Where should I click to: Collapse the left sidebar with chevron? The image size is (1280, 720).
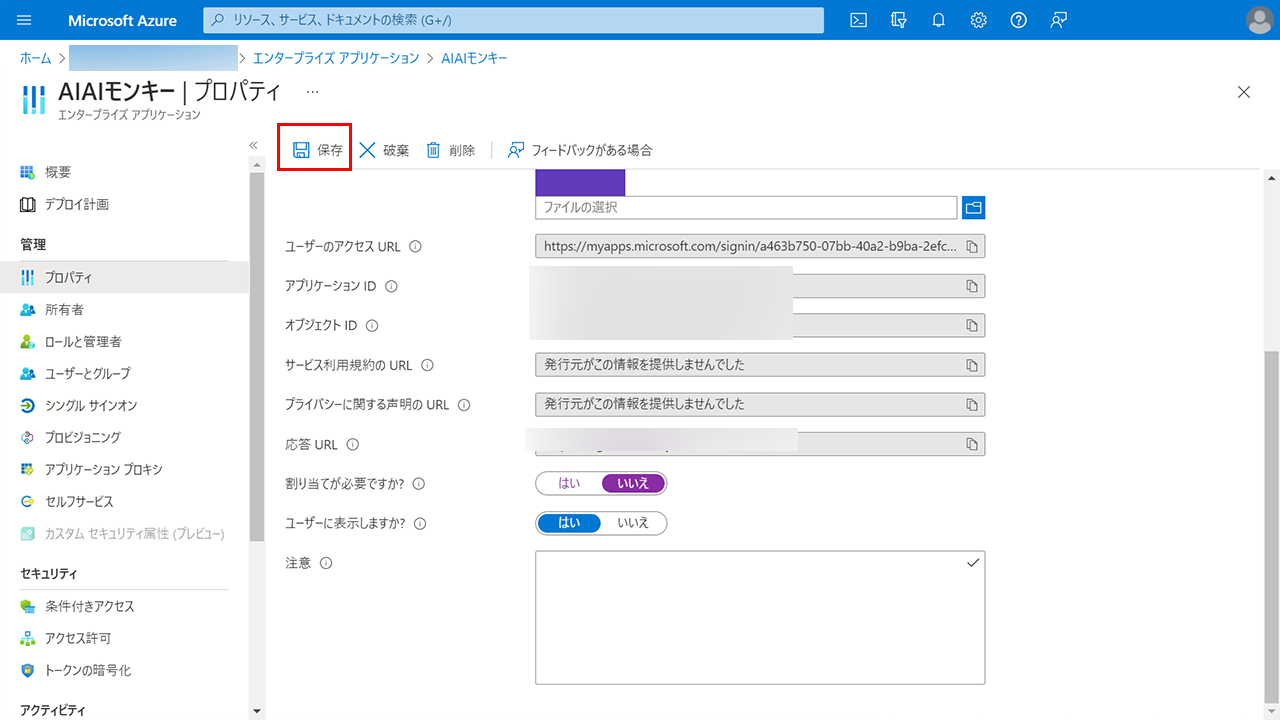254,145
